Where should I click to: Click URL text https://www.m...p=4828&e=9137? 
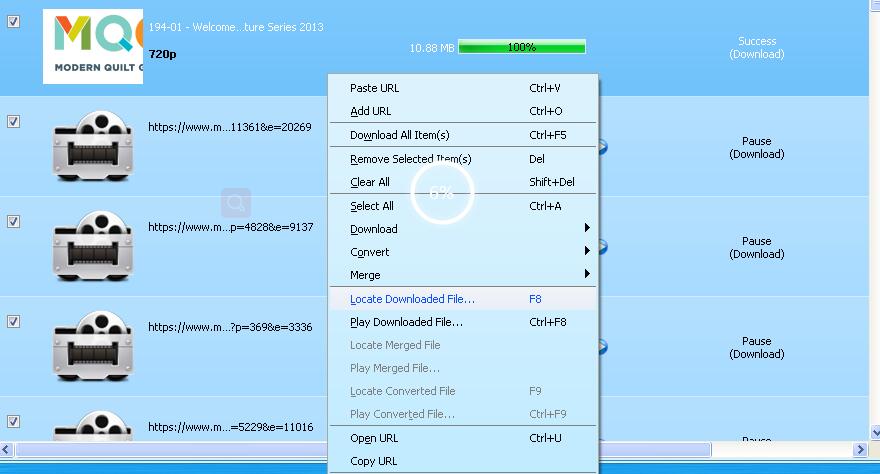pyautogui.click(x=231, y=227)
